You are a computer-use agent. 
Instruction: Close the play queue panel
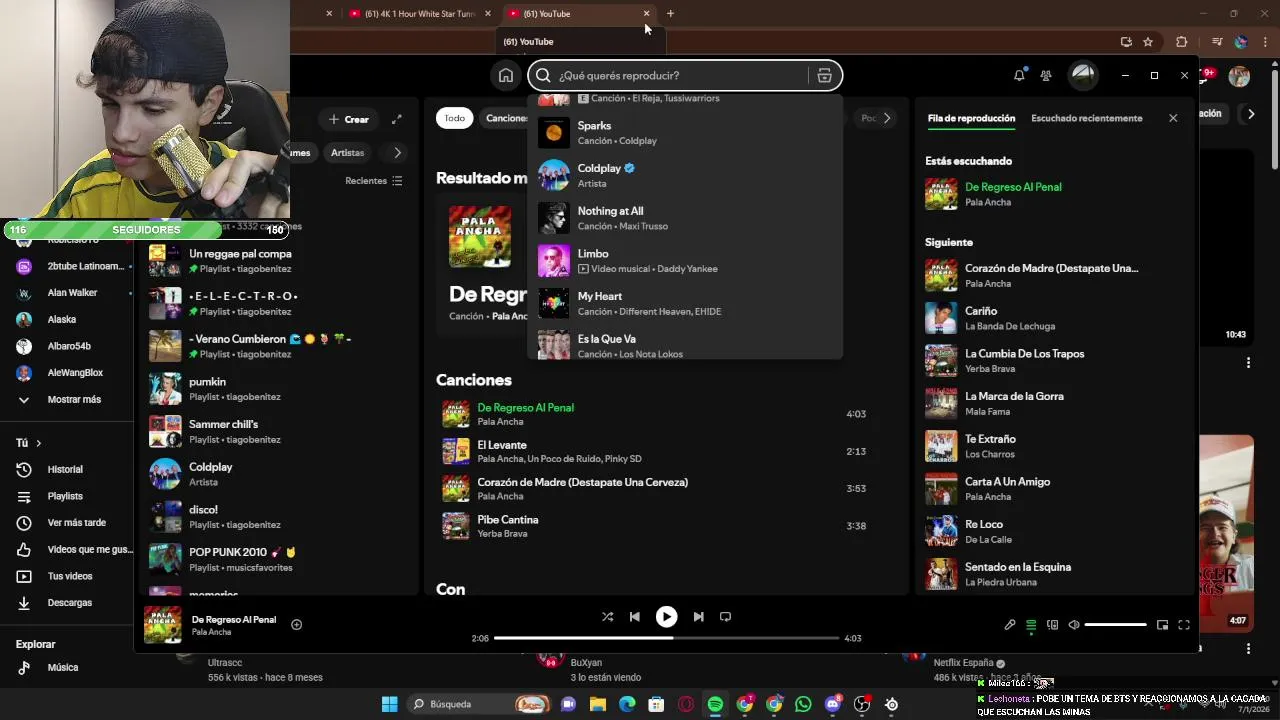1173,118
